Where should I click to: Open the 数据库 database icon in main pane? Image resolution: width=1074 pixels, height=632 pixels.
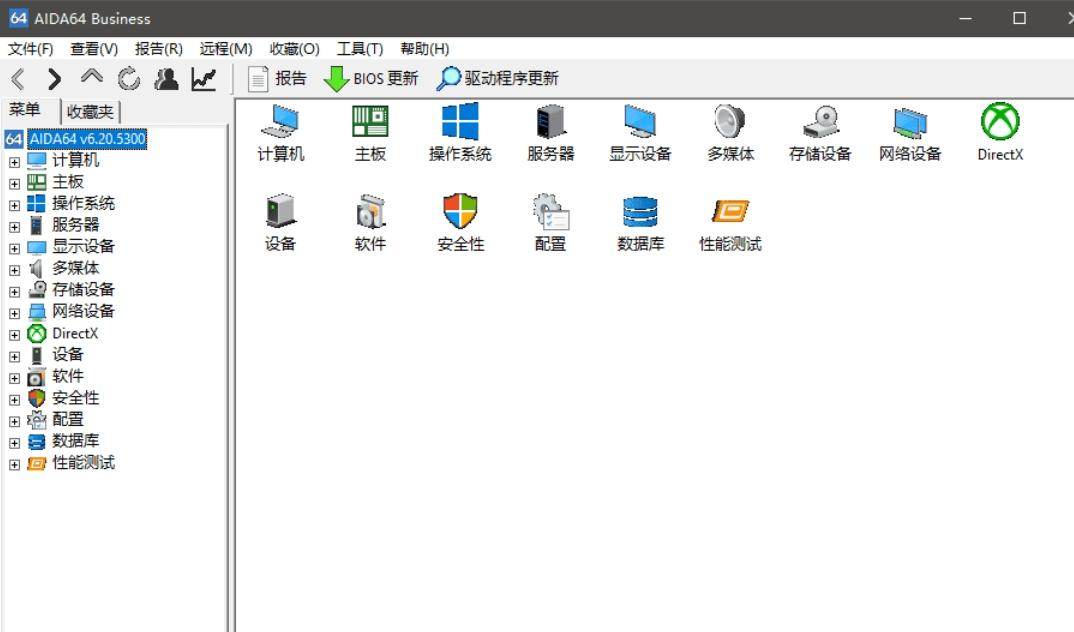pos(640,223)
